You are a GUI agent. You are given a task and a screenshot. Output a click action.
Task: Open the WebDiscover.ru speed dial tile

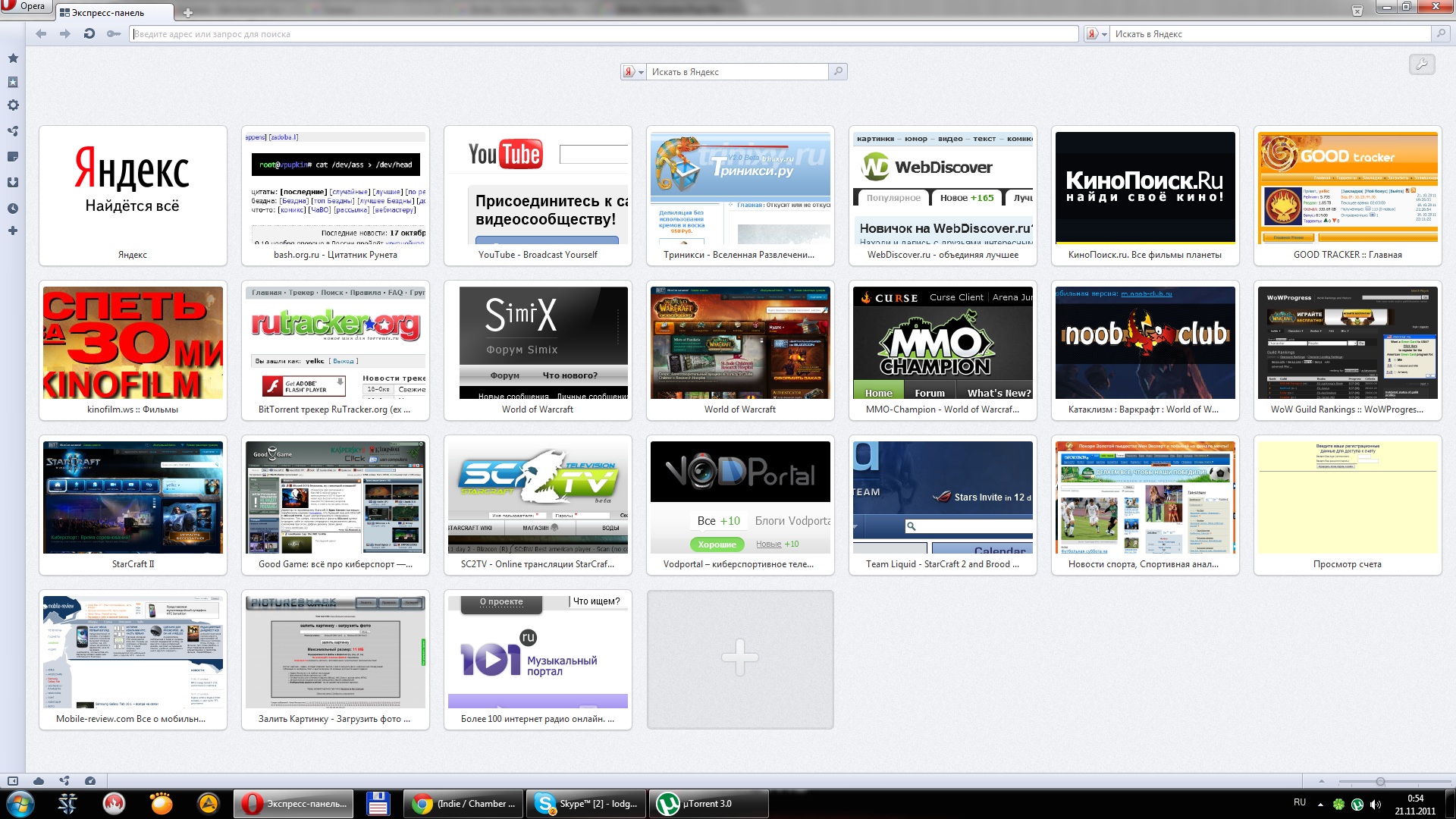[943, 196]
